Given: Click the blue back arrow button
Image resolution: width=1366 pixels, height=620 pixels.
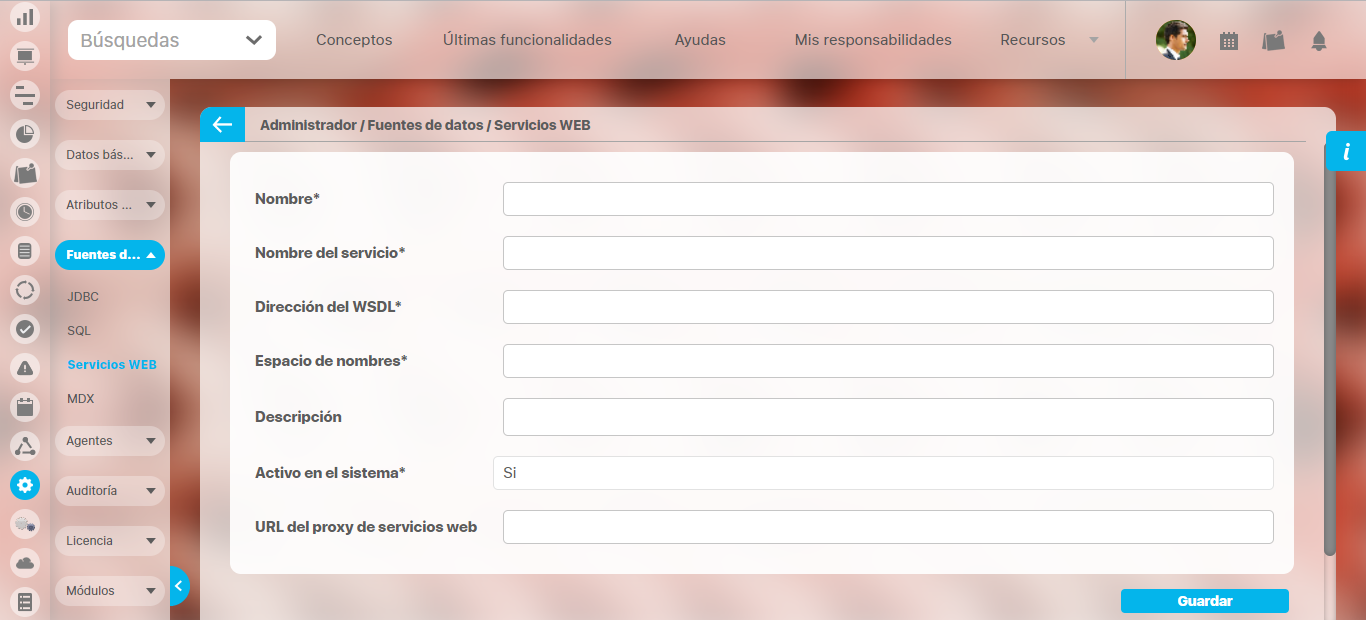Looking at the screenshot, I should coord(222,125).
